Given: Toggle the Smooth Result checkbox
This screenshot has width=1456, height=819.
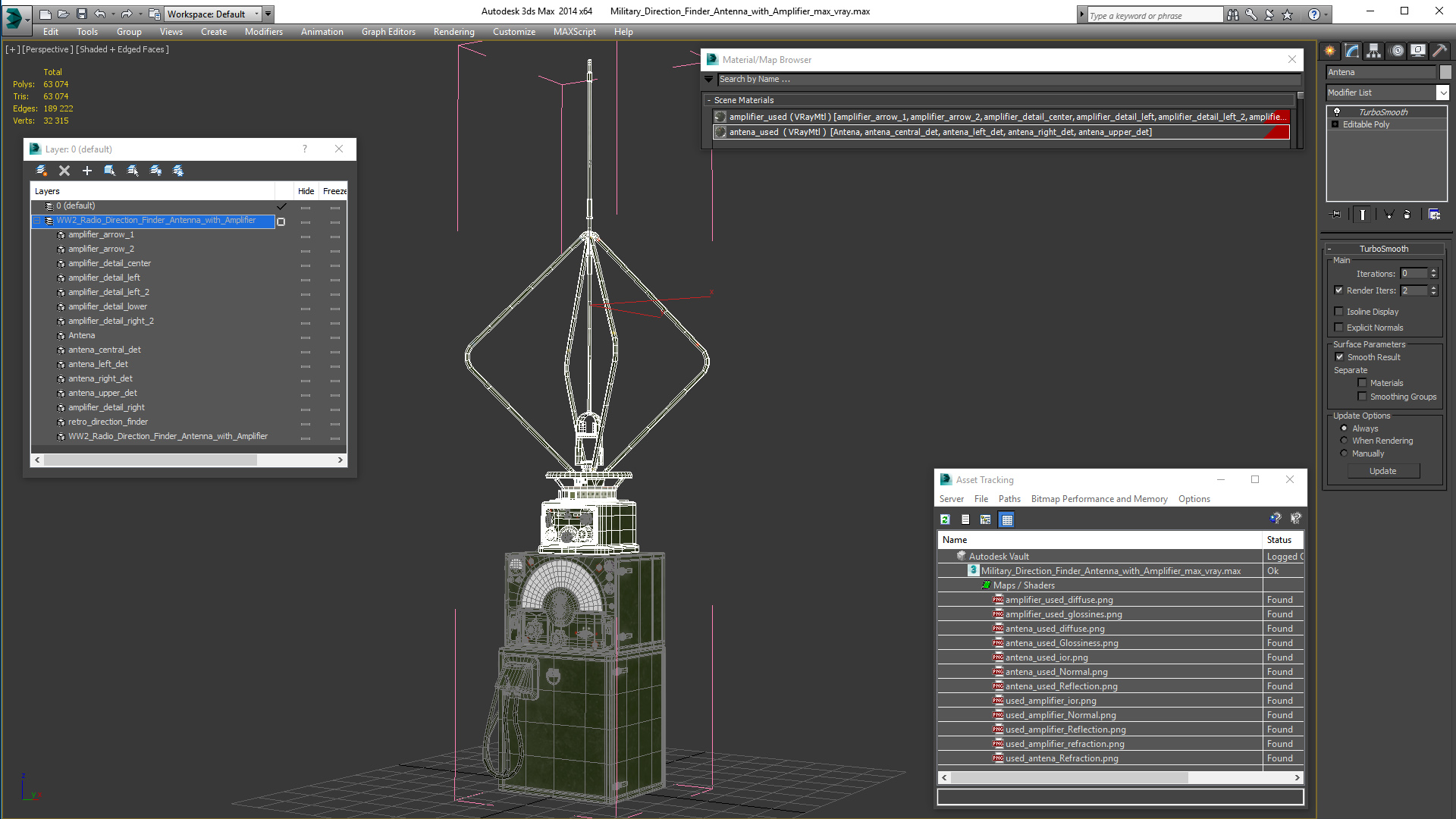Looking at the screenshot, I should point(1339,357).
